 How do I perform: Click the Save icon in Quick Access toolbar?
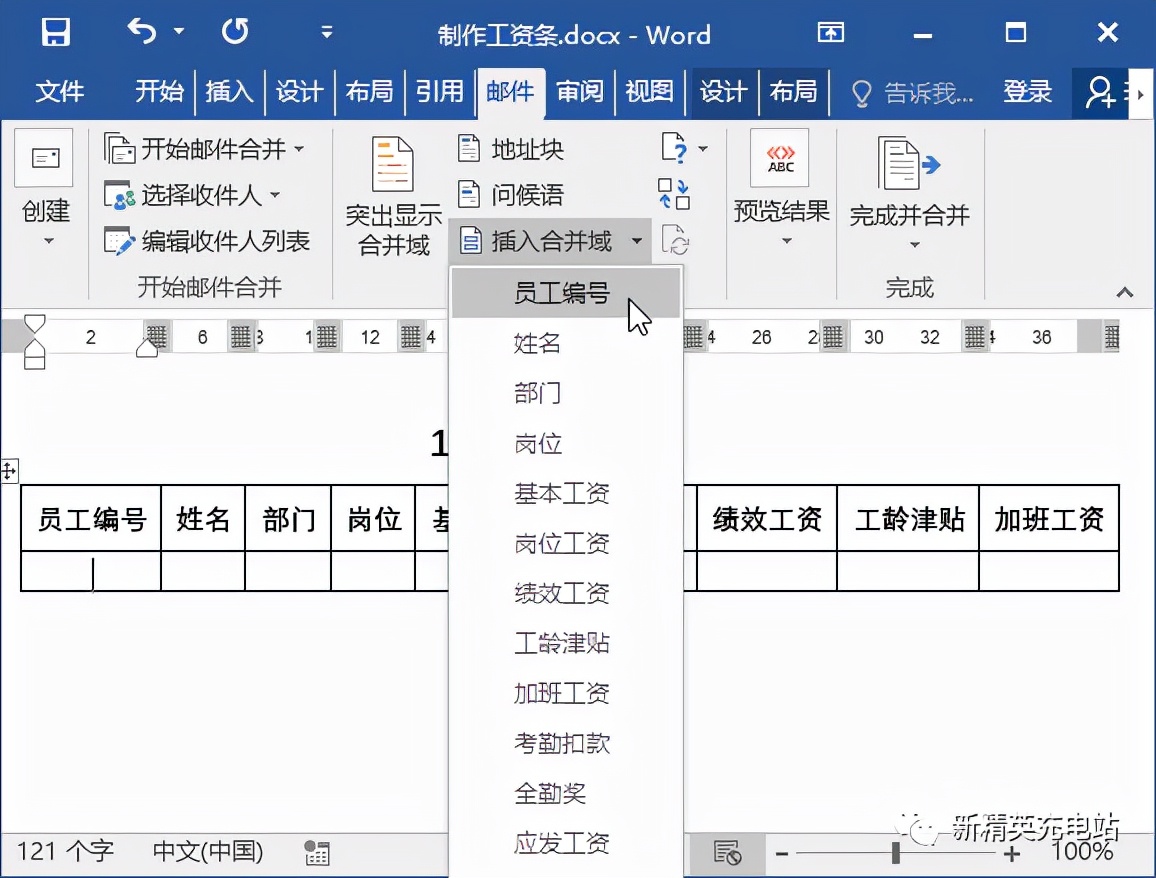[56, 31]
